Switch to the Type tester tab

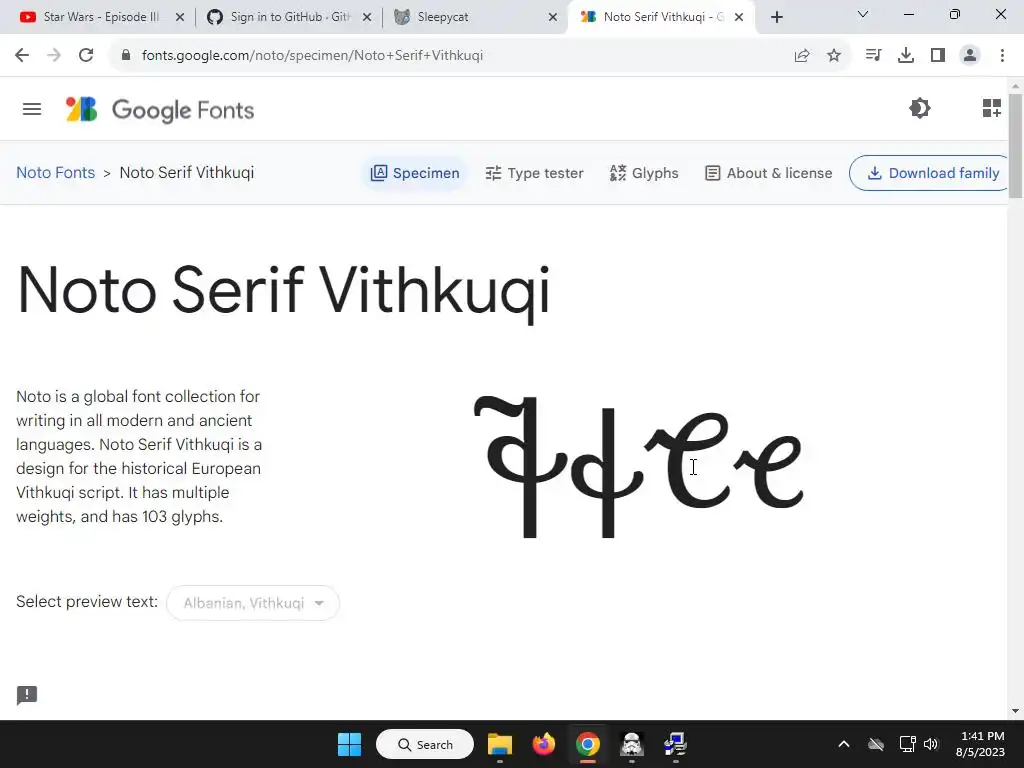pyautogui.click(x=534, y=173)
